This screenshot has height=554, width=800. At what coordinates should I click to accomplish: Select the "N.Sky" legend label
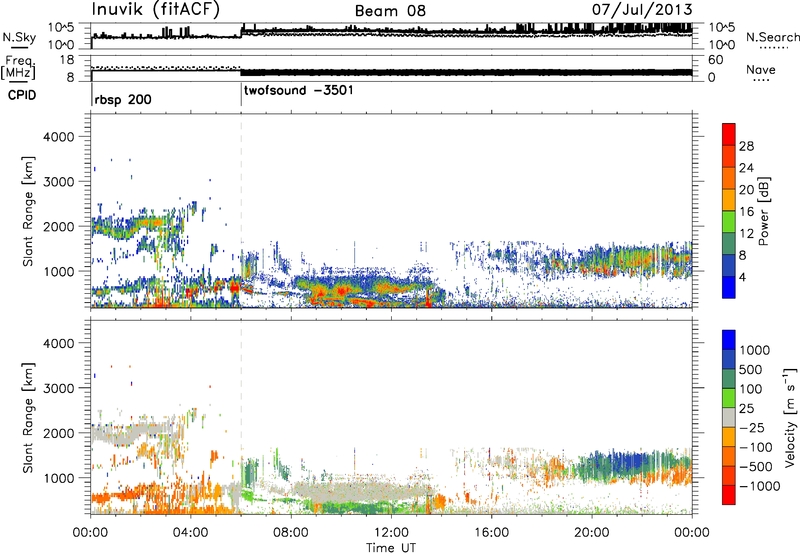19,37
